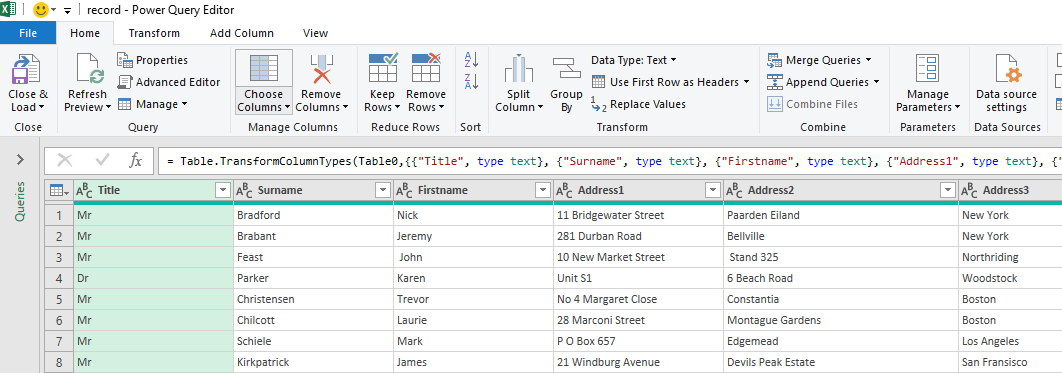Open the Quick Access Toolbar customize arrow
1062x373 pixels.
[x=67, y=12]
